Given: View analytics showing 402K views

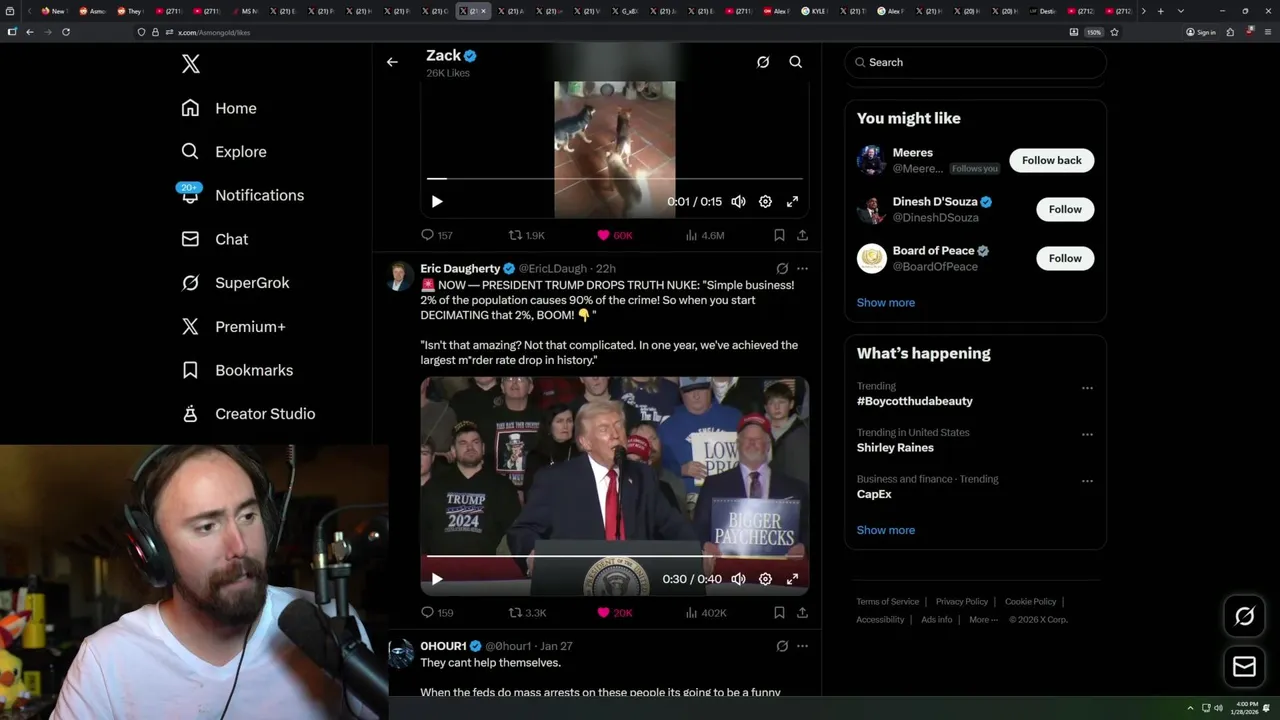Looking at the screenshot, I should coord(705,612).
